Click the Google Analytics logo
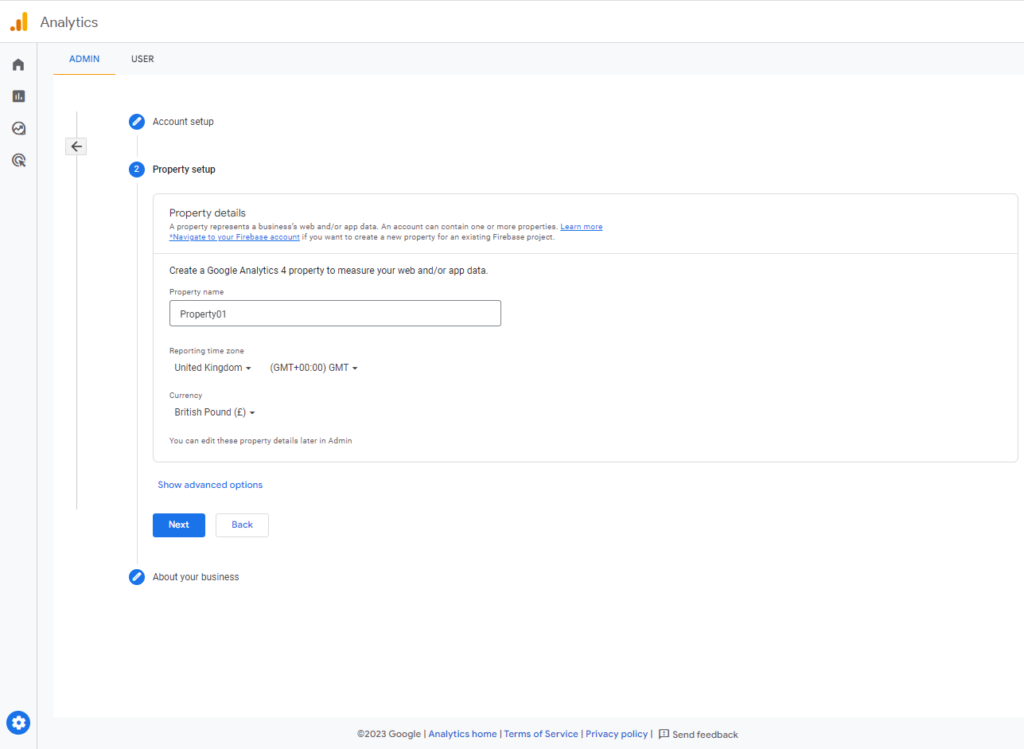 point(18,21)
